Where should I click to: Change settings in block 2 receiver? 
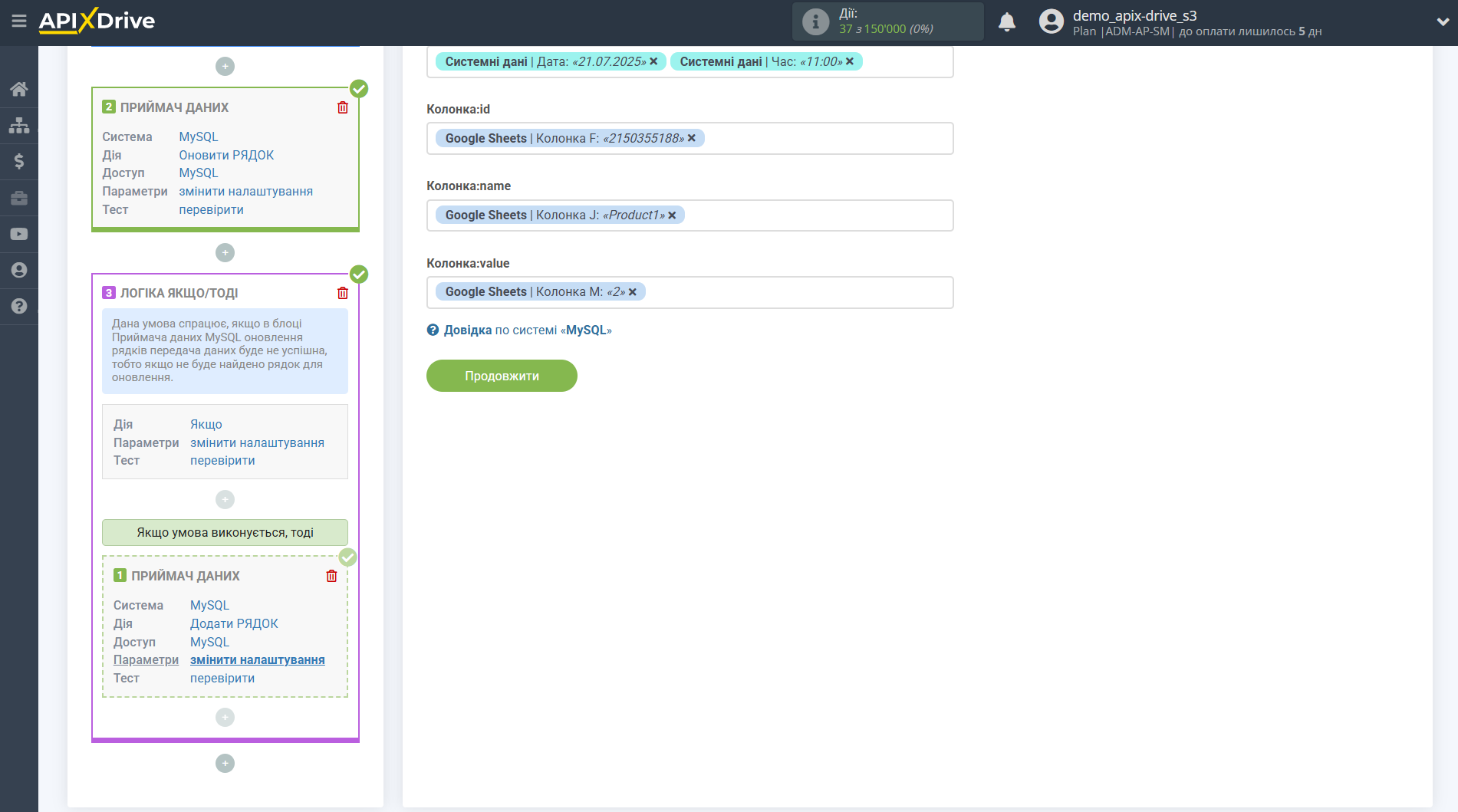pos(245,191)
